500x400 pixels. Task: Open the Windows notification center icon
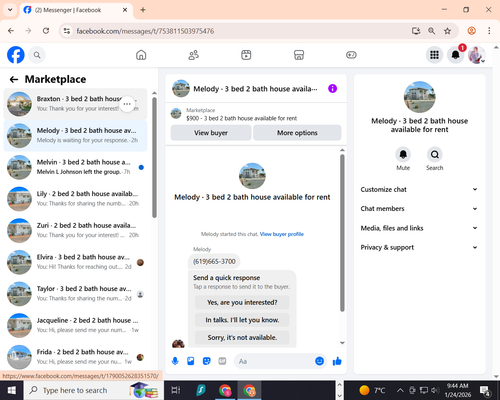point(485,390)
